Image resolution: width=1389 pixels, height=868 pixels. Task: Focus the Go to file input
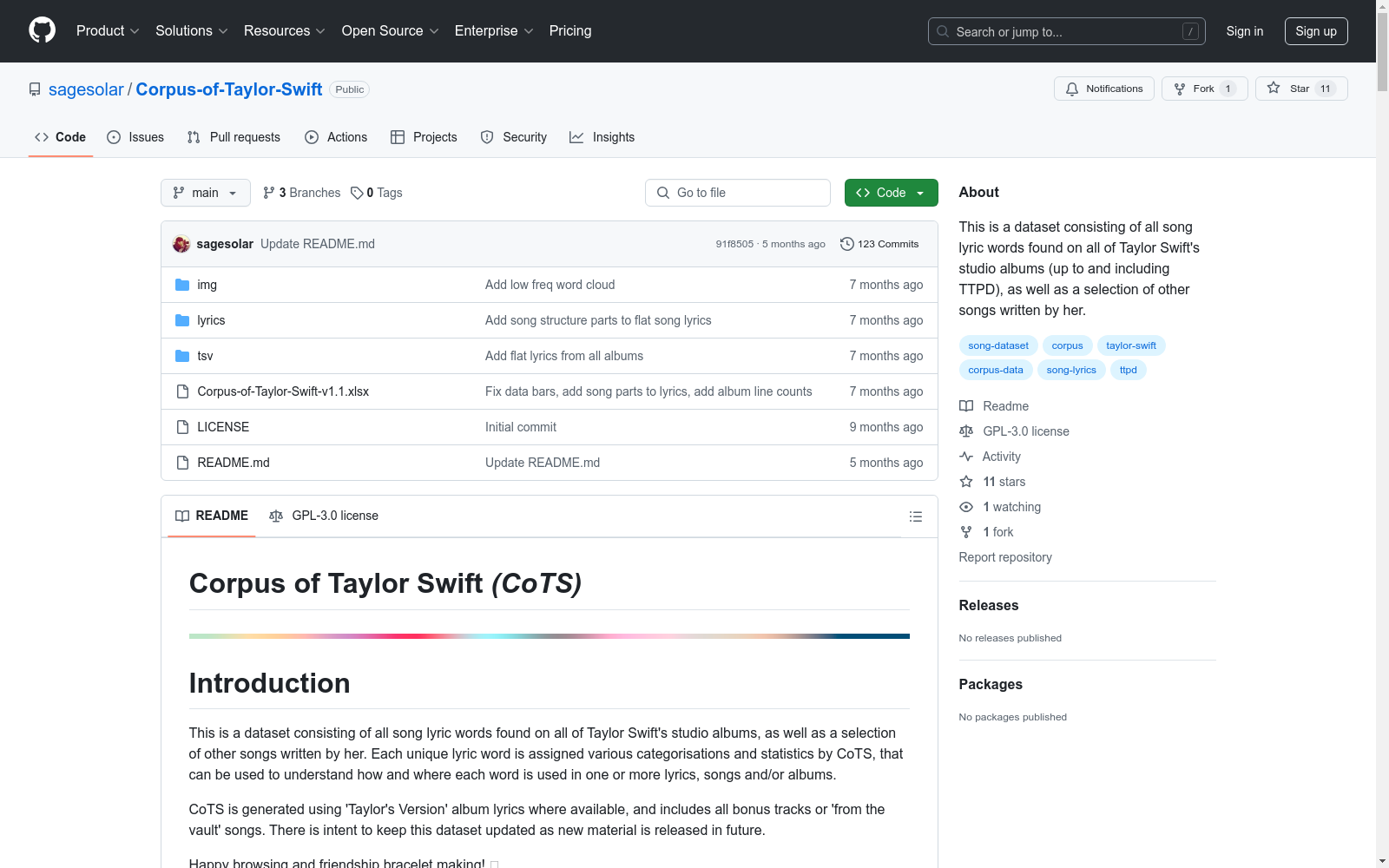coord(738,193)
